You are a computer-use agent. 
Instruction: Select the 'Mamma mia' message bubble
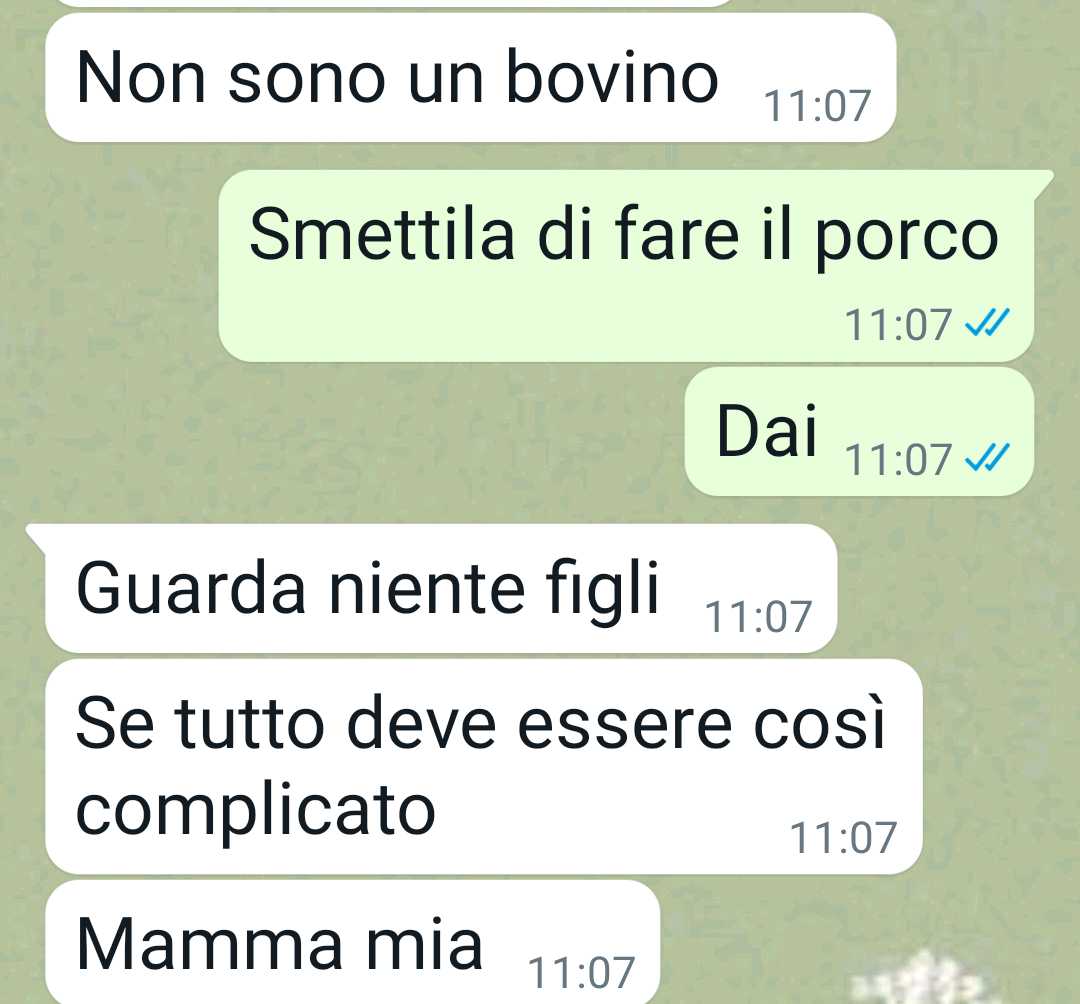(353, 942)
